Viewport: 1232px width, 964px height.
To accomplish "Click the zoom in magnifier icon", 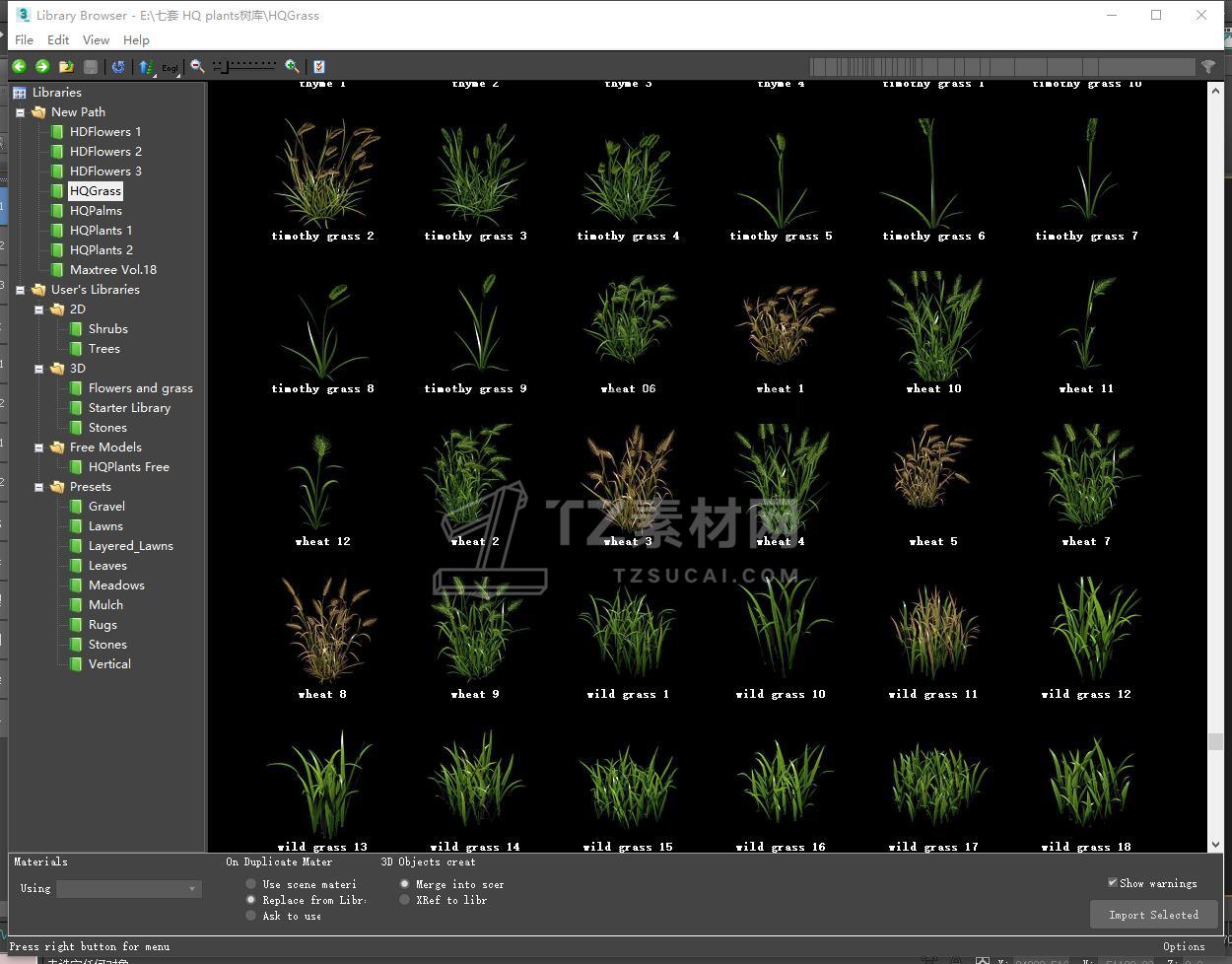I will coord(292,66).
